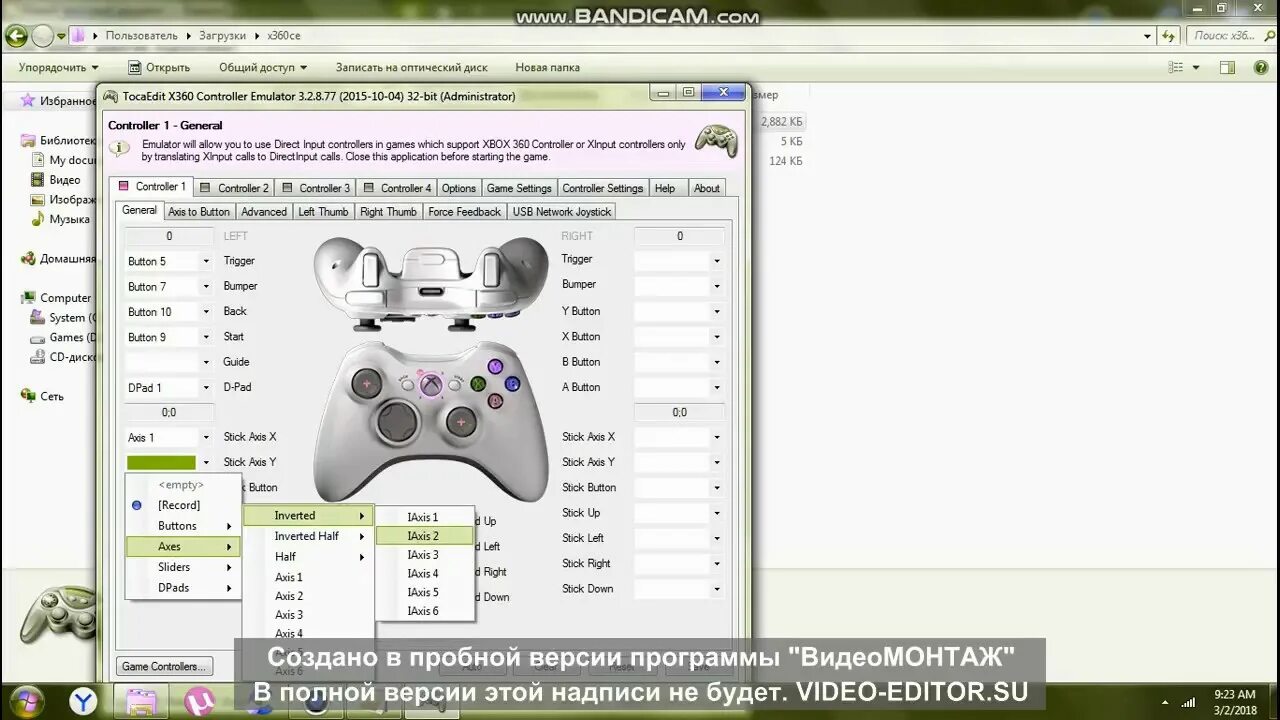The width and height of the screenshot is (1280, 720).
Task: Click the Controller 1 tab status square icon
Action: point(124,186)
